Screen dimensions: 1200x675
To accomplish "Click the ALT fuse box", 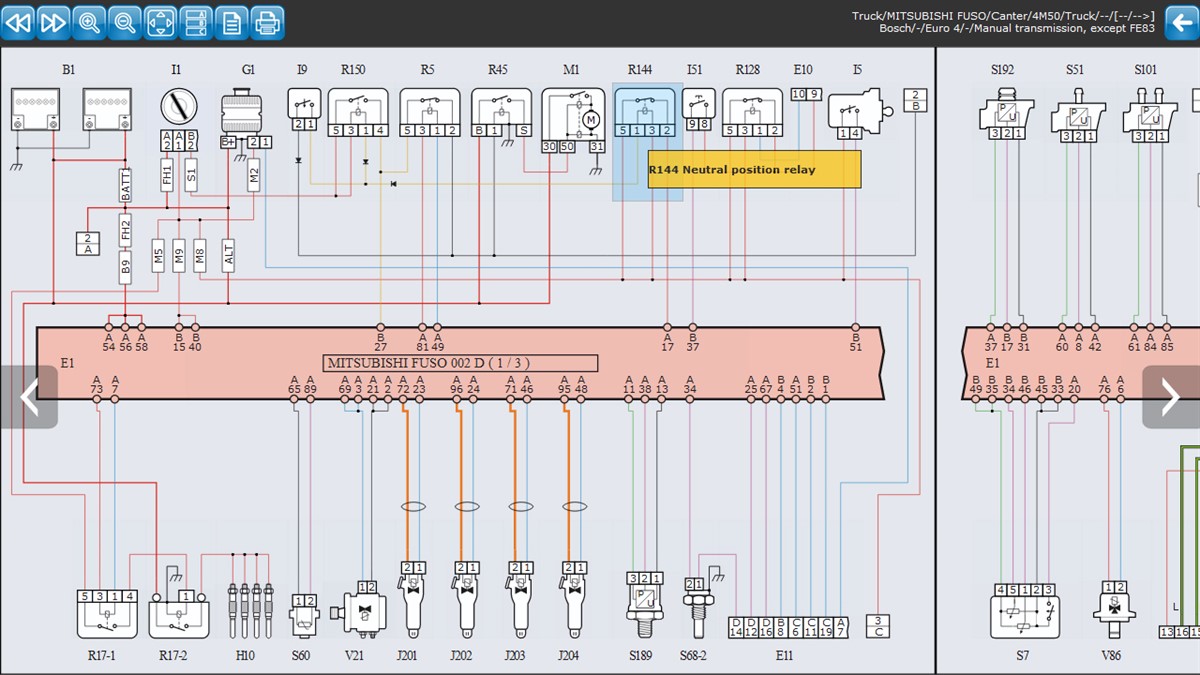I will tap(229, 254).
